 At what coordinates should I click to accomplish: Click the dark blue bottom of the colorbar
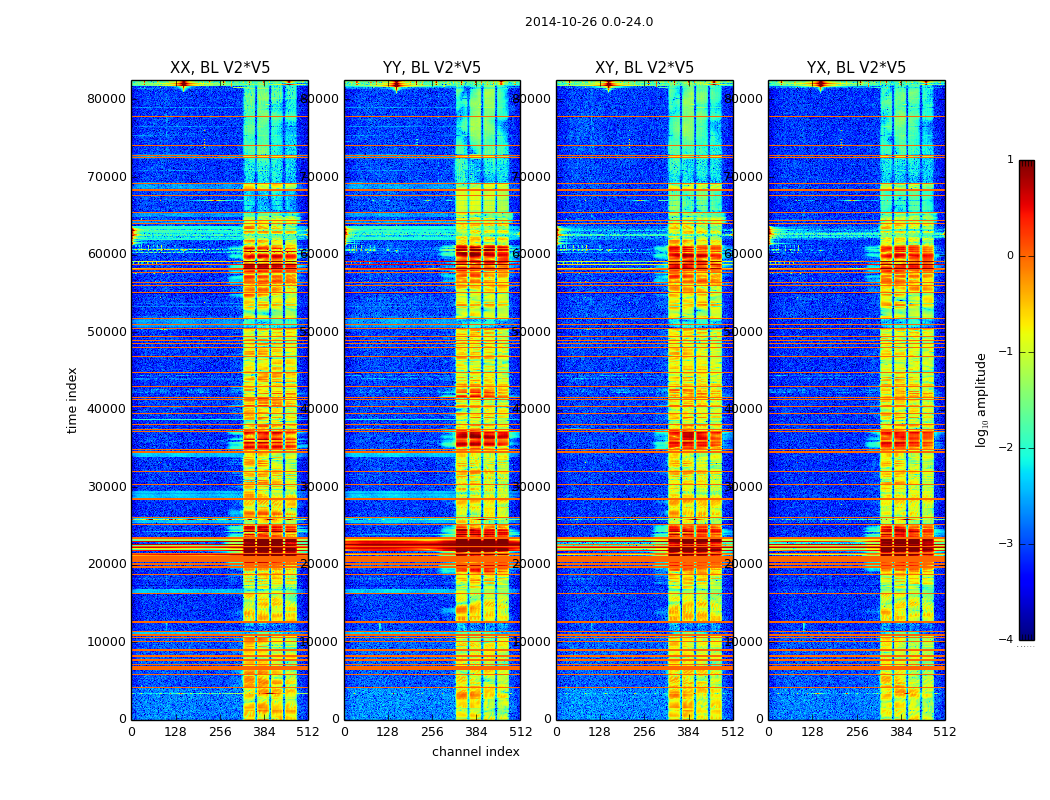tap(1027, 635)
